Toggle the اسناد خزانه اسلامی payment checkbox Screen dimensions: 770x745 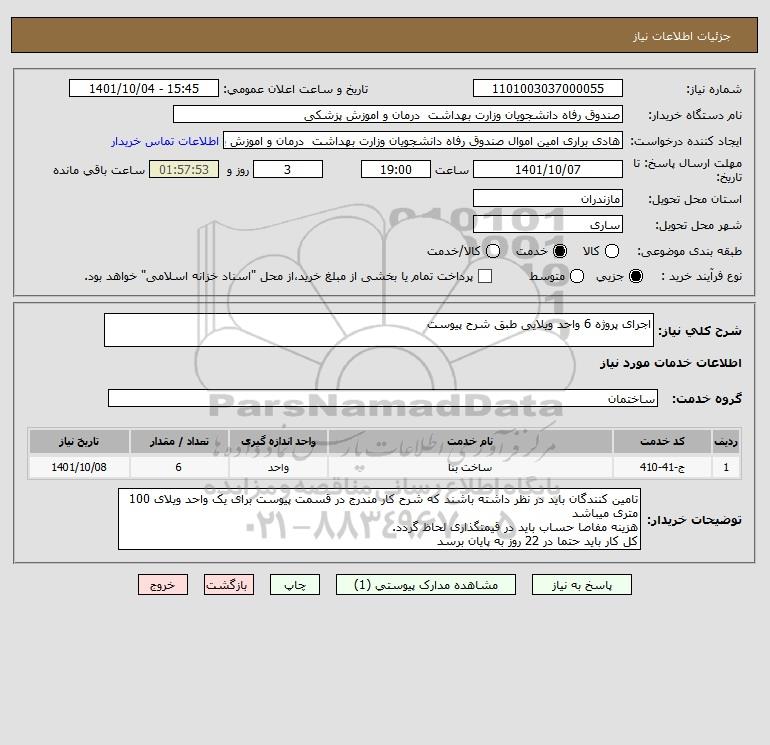click(x=485, y=276)
